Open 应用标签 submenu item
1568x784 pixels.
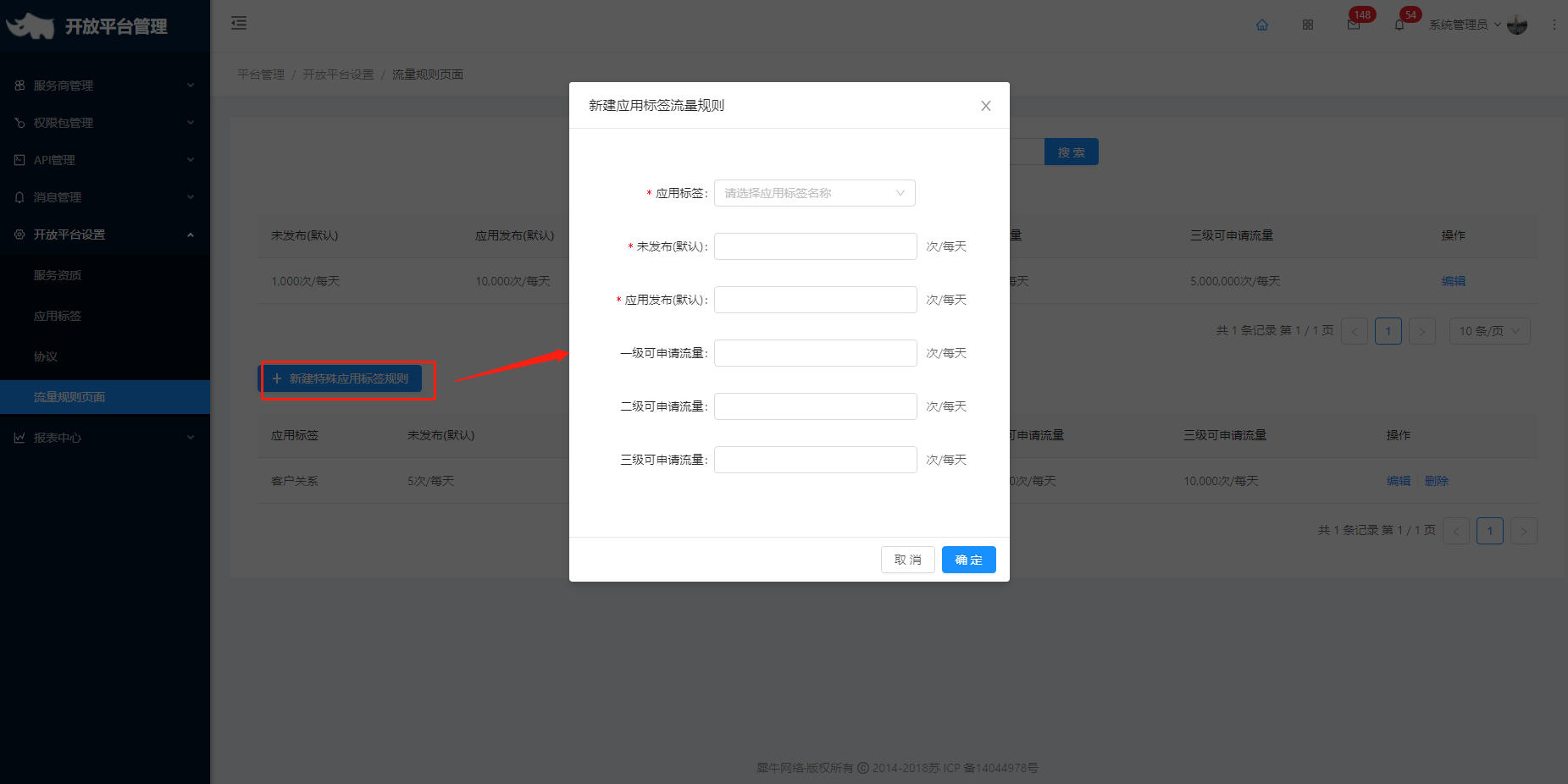coord(105,316)
